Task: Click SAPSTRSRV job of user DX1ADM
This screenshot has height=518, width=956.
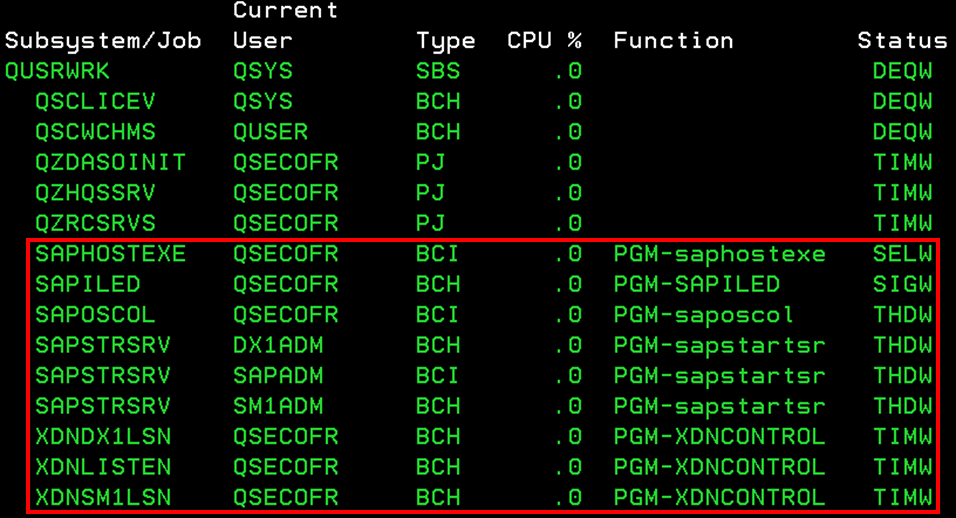Action: [x=103, y=346]
